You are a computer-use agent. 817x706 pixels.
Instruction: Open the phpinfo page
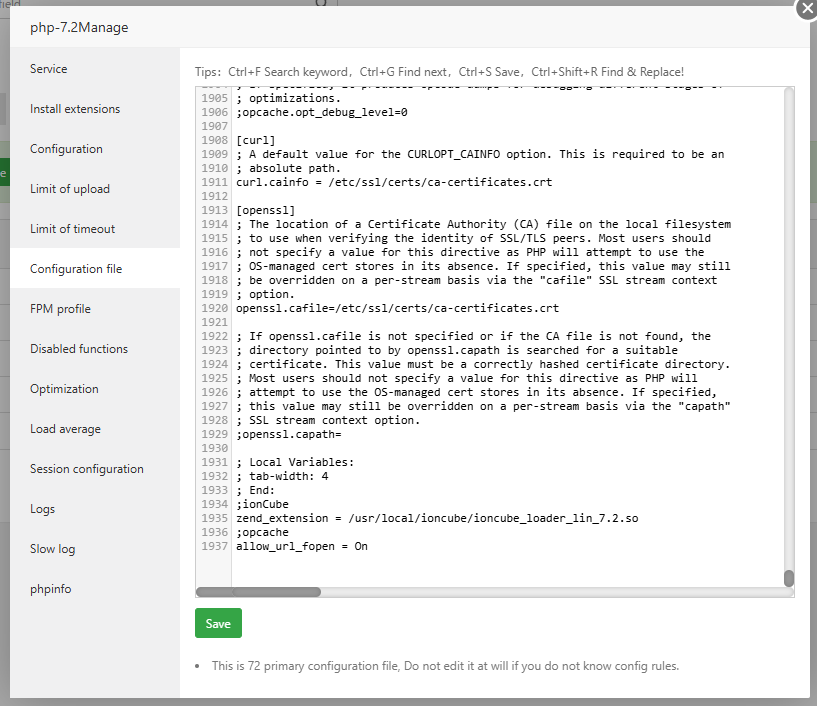click(50, 589)
